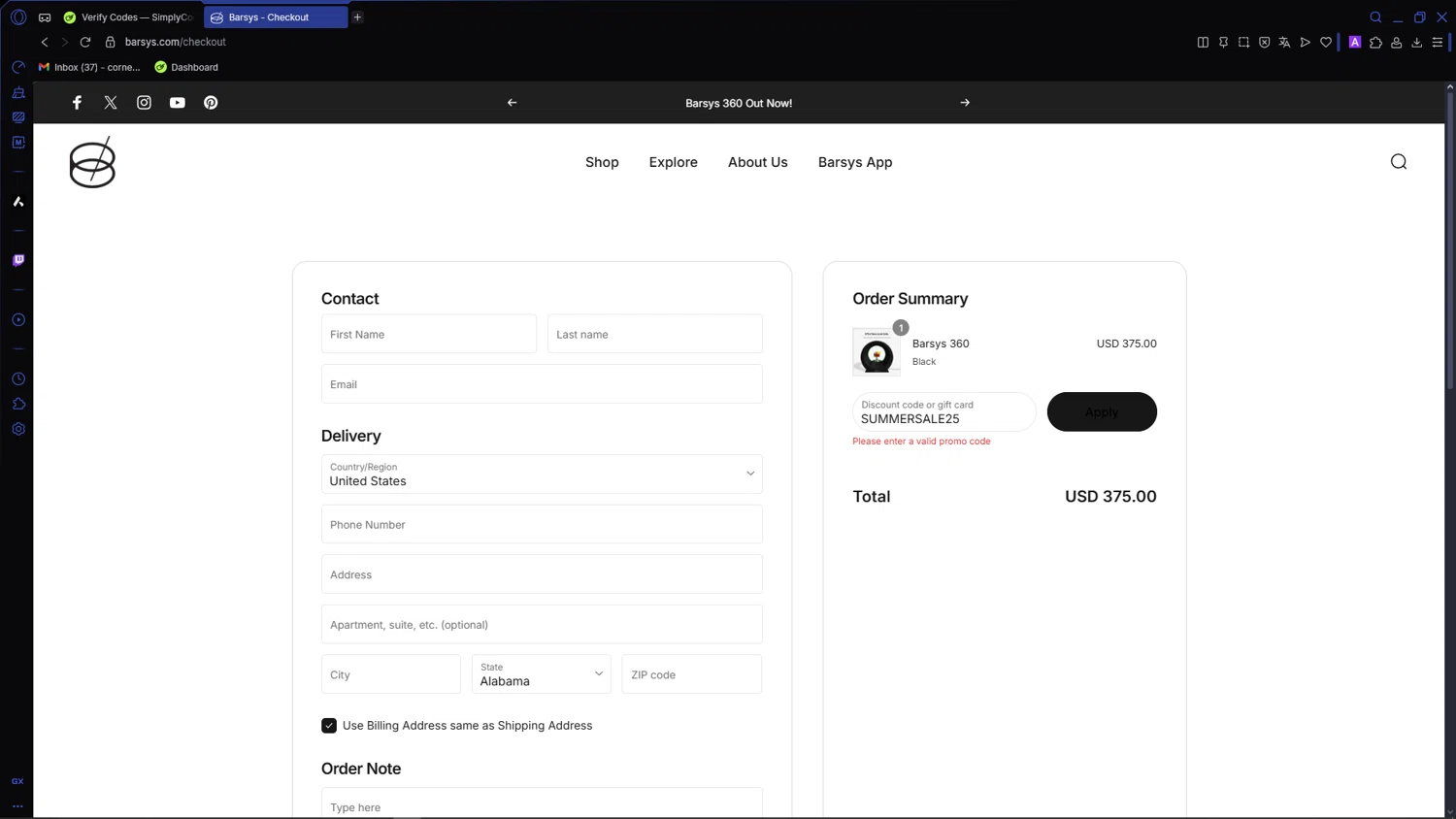Image resolution: width=1456 pixels, height=819 pixels.
Task: Click the Apply discount button
Action: point(1102,411)
